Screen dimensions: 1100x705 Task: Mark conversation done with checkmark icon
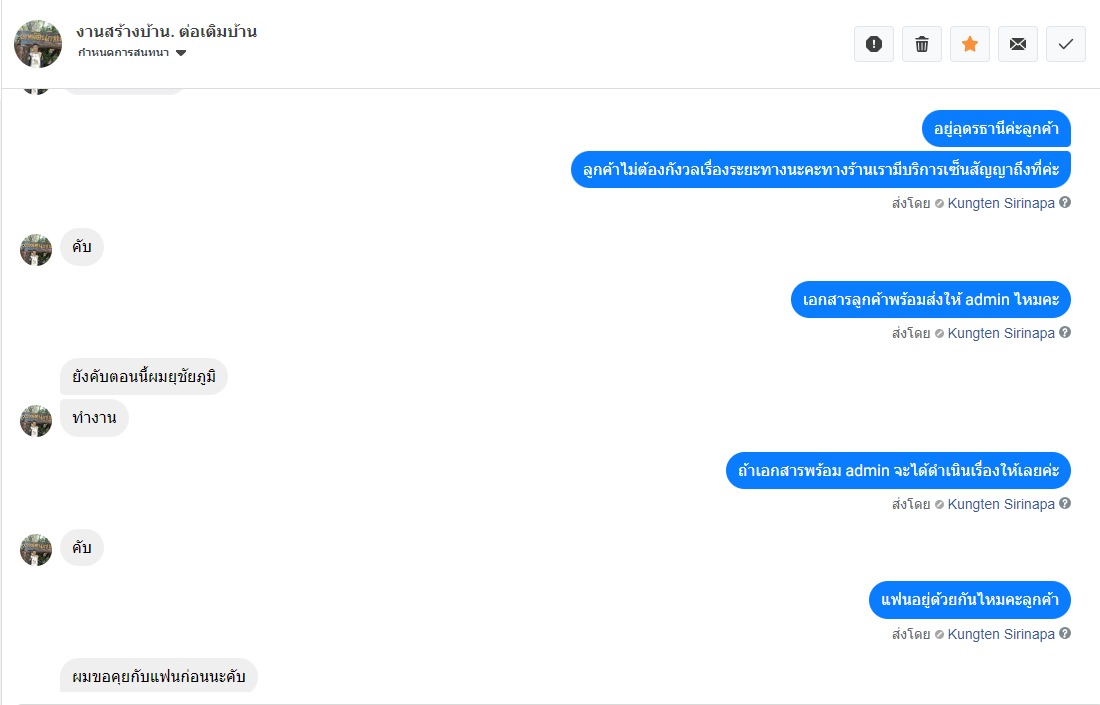click(1066, 44)
